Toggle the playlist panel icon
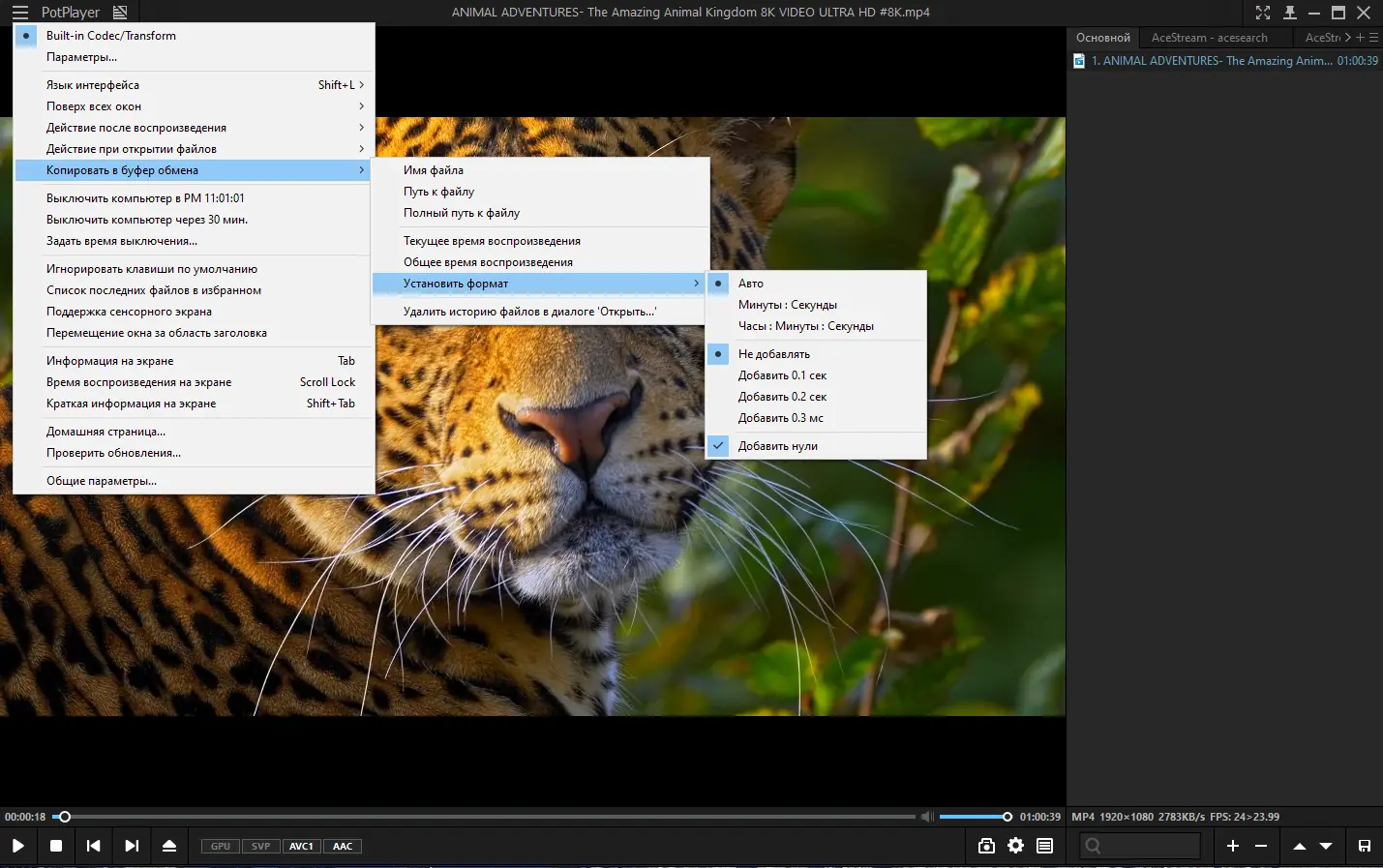Image resolution: width=1383 pixels, height=868 pixels. (1044, 846)
